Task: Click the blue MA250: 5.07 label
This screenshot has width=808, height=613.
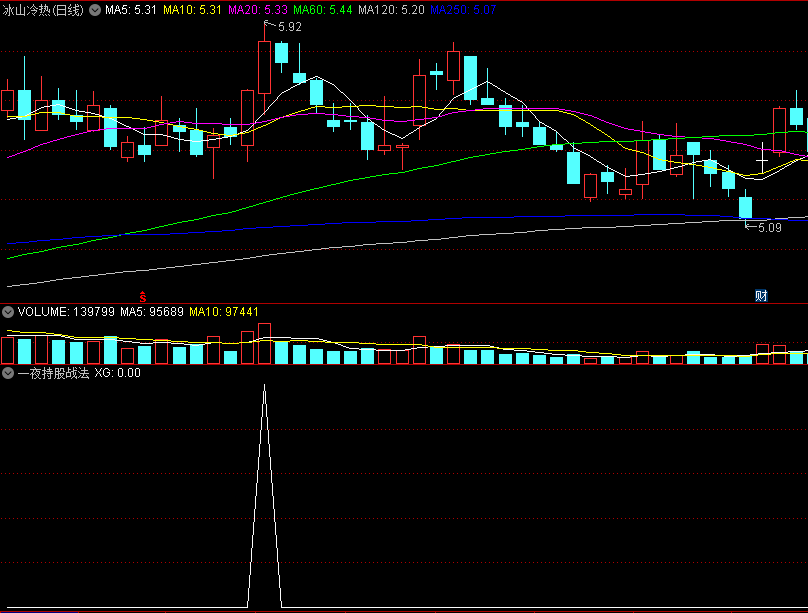Action: (x=463, y=10)
